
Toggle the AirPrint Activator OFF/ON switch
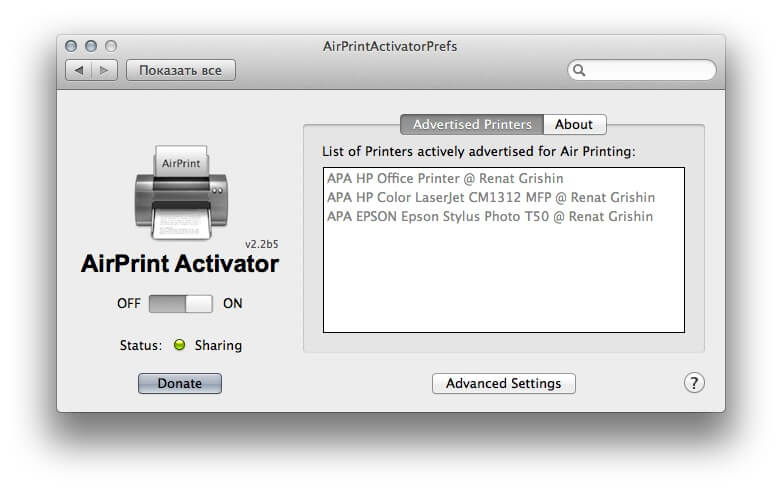click(x=181, y=303)
